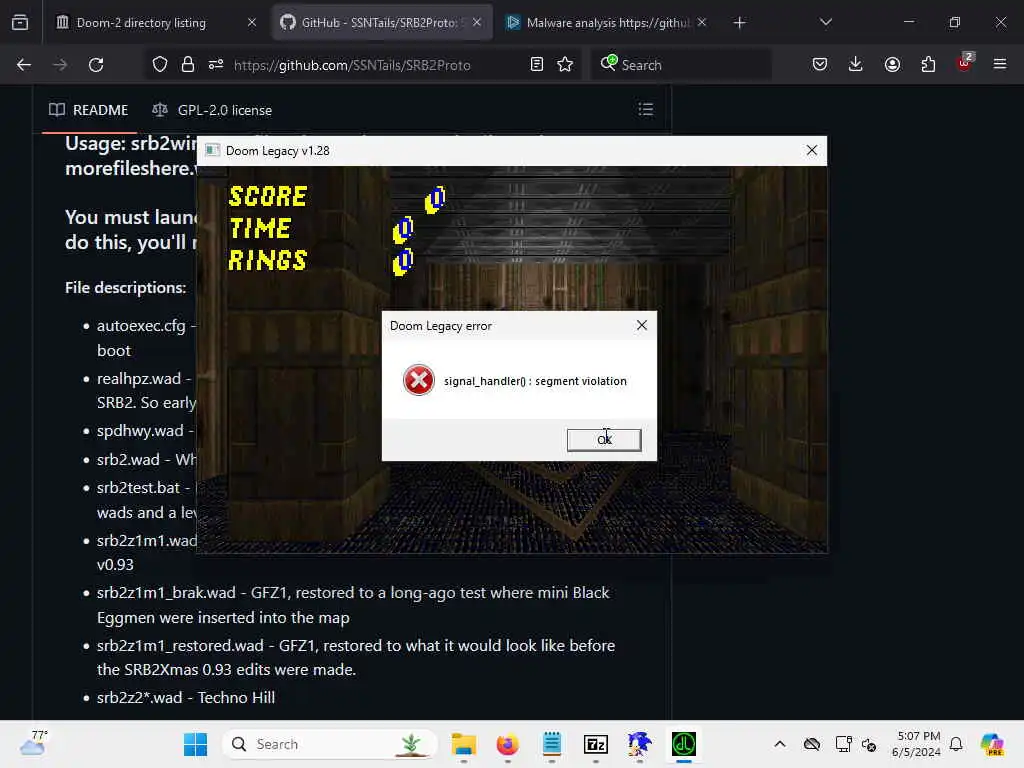Image resolution: width=1024 pixels, height=768 pixels.
Task: Open Save to Pocket button
Action: pyautogui.click(x=820, y=65)
